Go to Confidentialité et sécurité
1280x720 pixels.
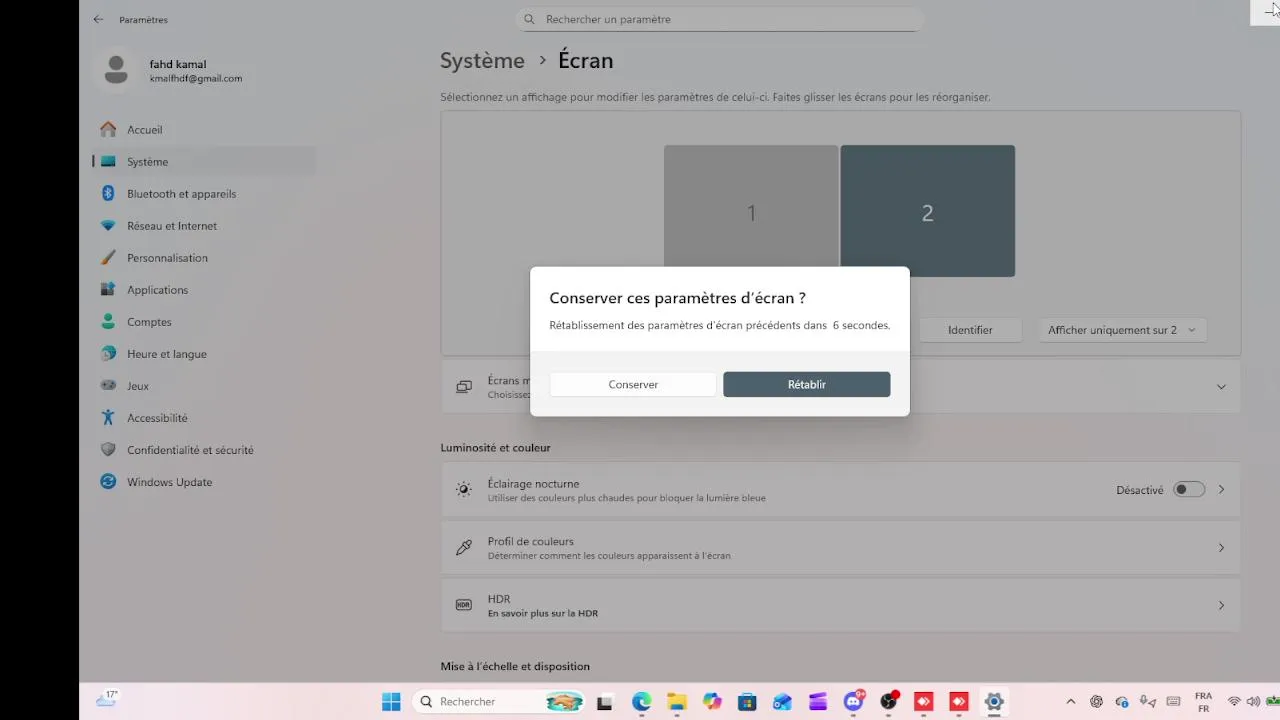[204, 450]
